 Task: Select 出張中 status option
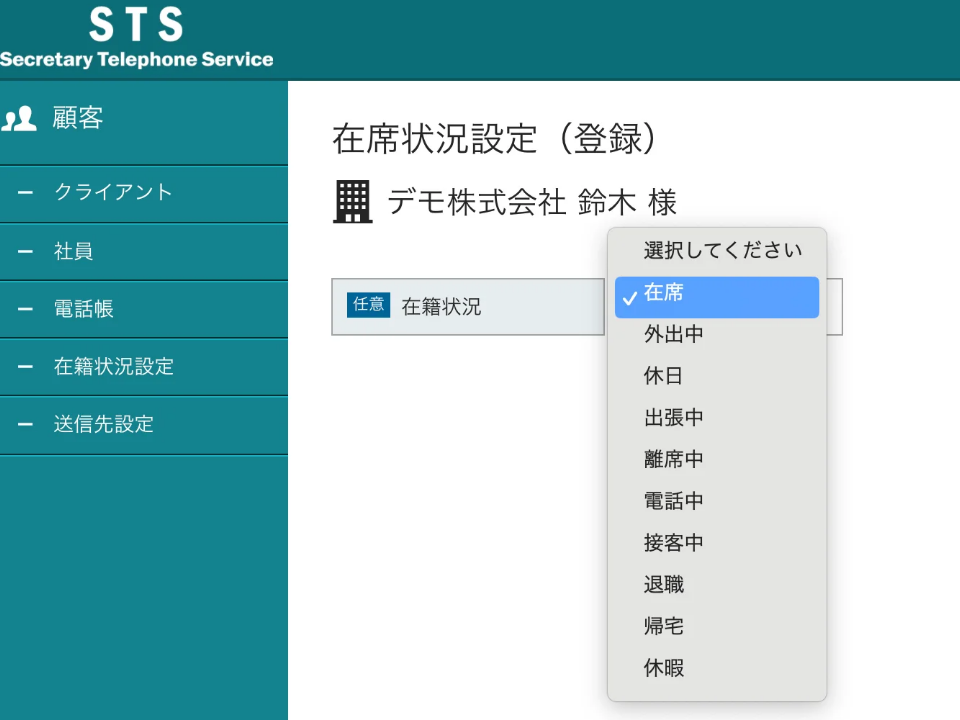click(674, 418)
